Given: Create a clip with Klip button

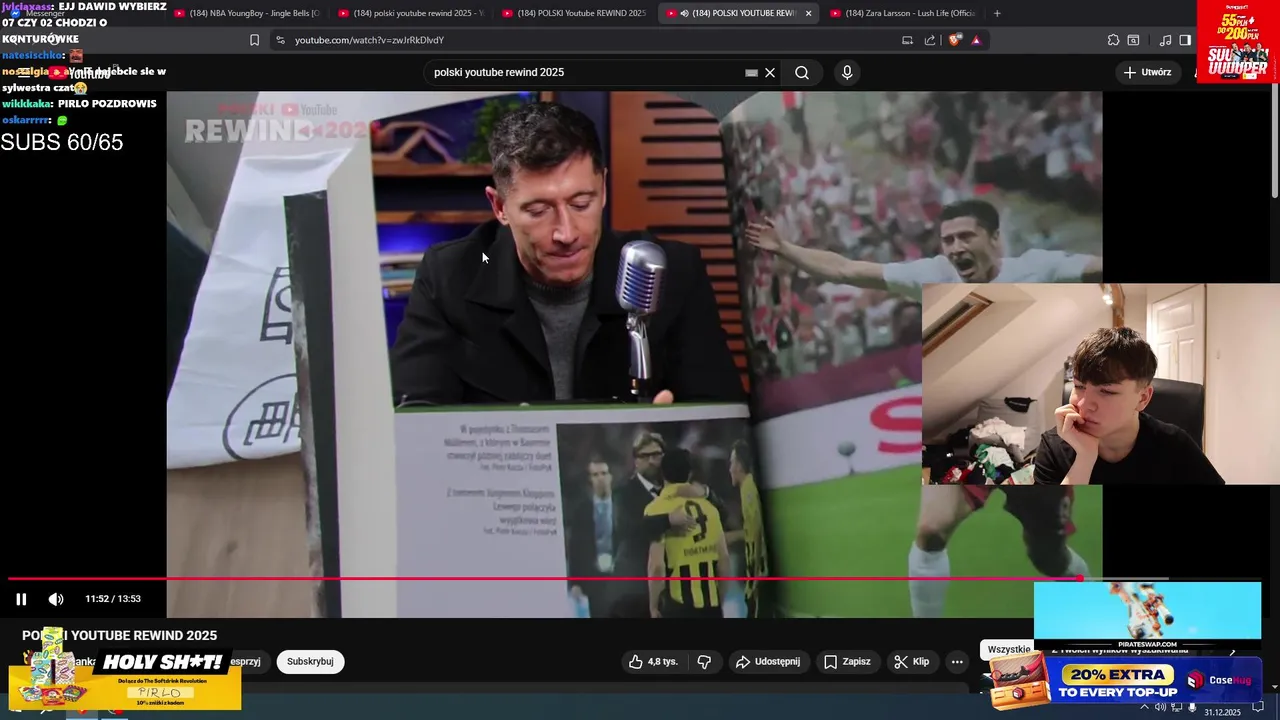Looking at the screenshot, I should tap(912, 662).
